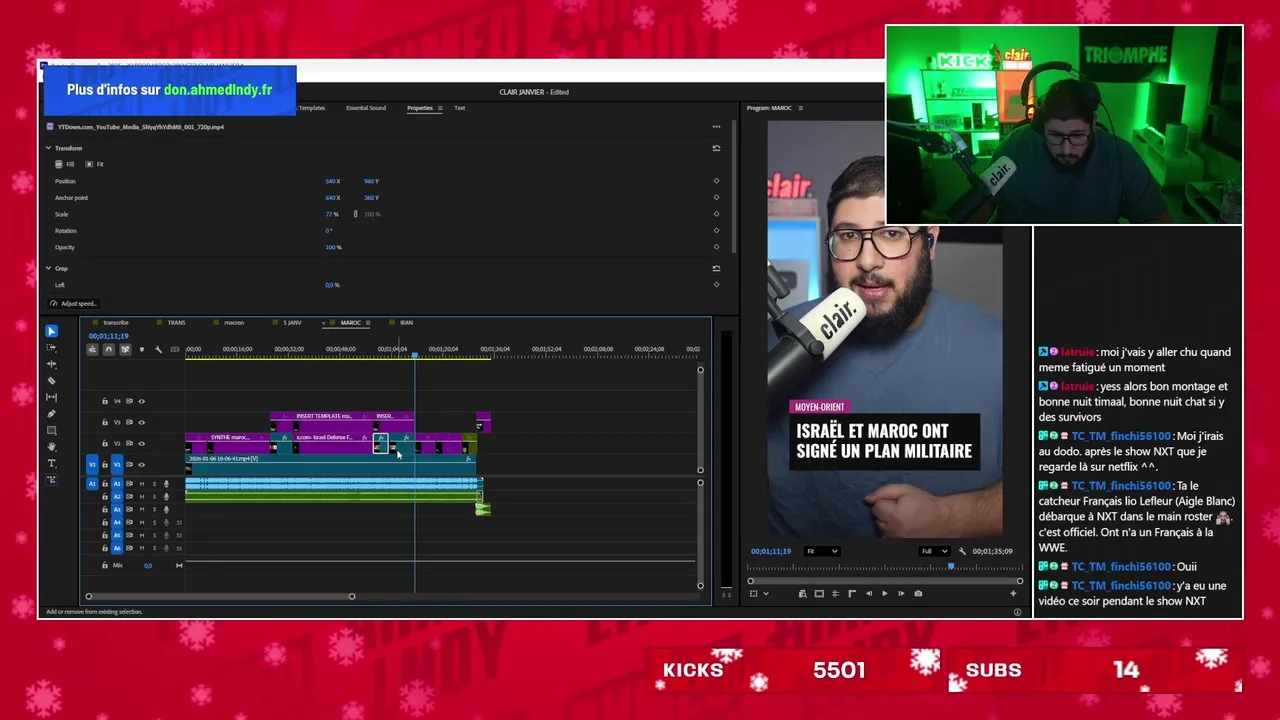The image size is (1280, 720).
Task: Click the timeline wrench settings icon
Action: 158,349
